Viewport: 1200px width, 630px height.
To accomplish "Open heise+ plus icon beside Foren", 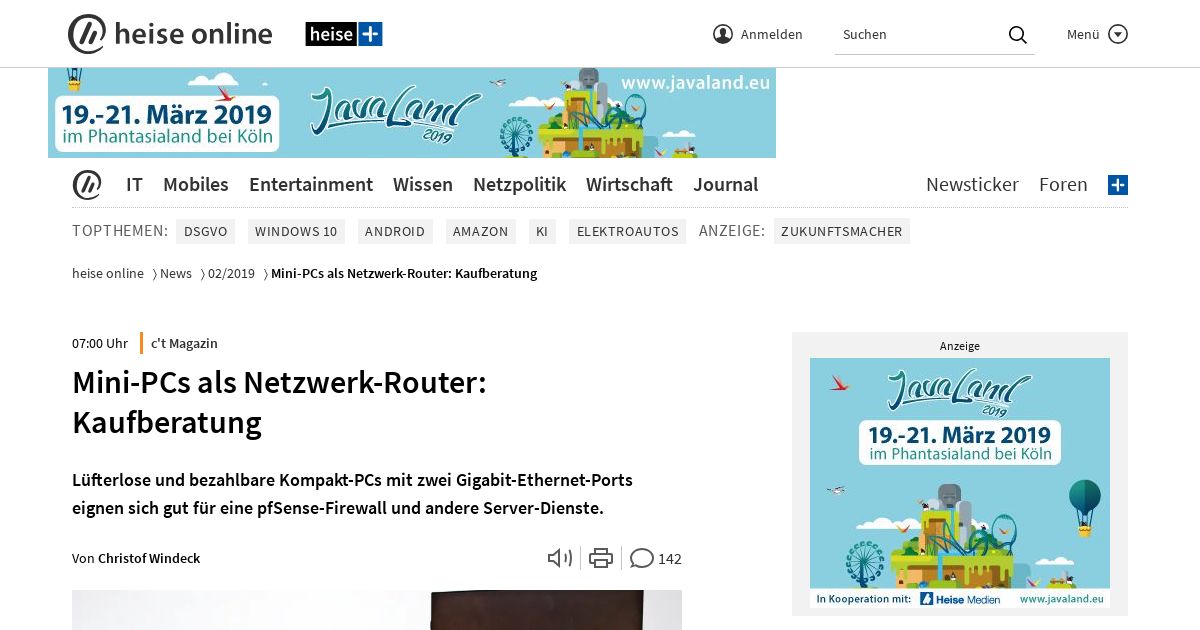I will (x=1118, y=185).
